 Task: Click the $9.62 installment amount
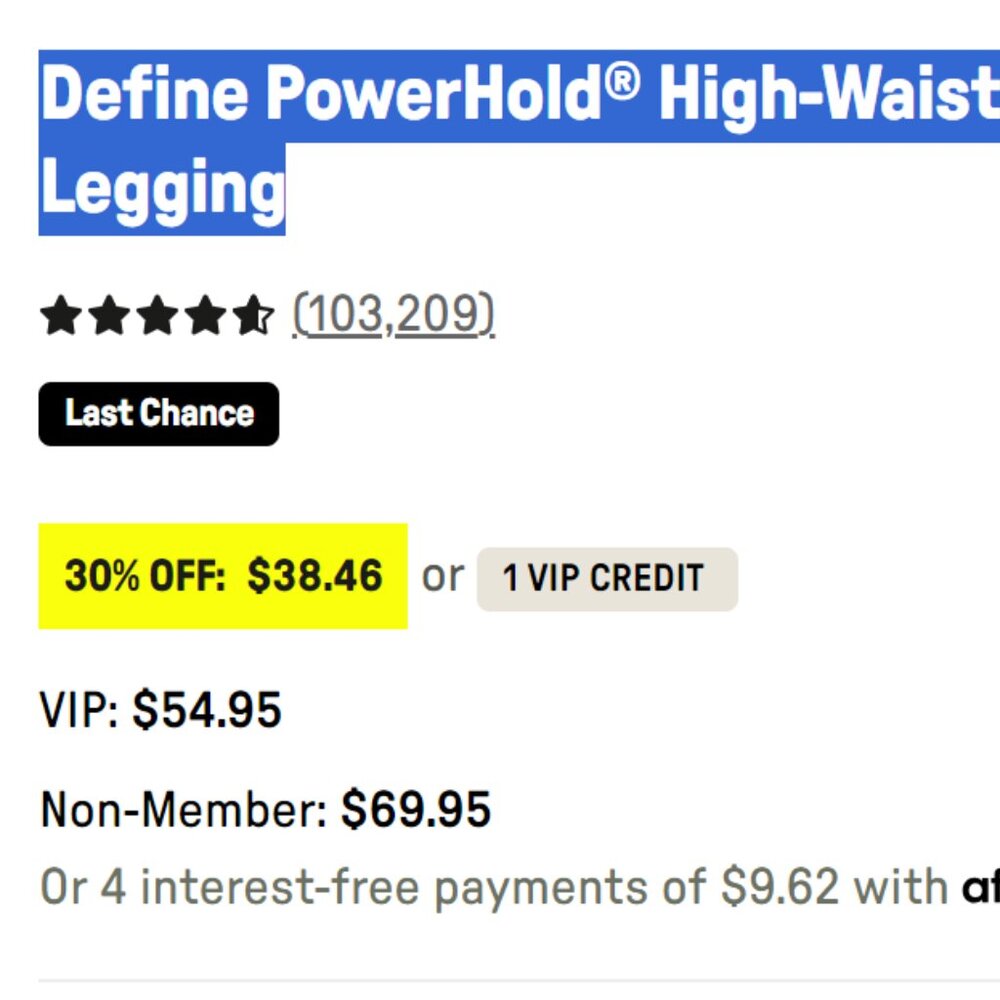pos(780,887)
